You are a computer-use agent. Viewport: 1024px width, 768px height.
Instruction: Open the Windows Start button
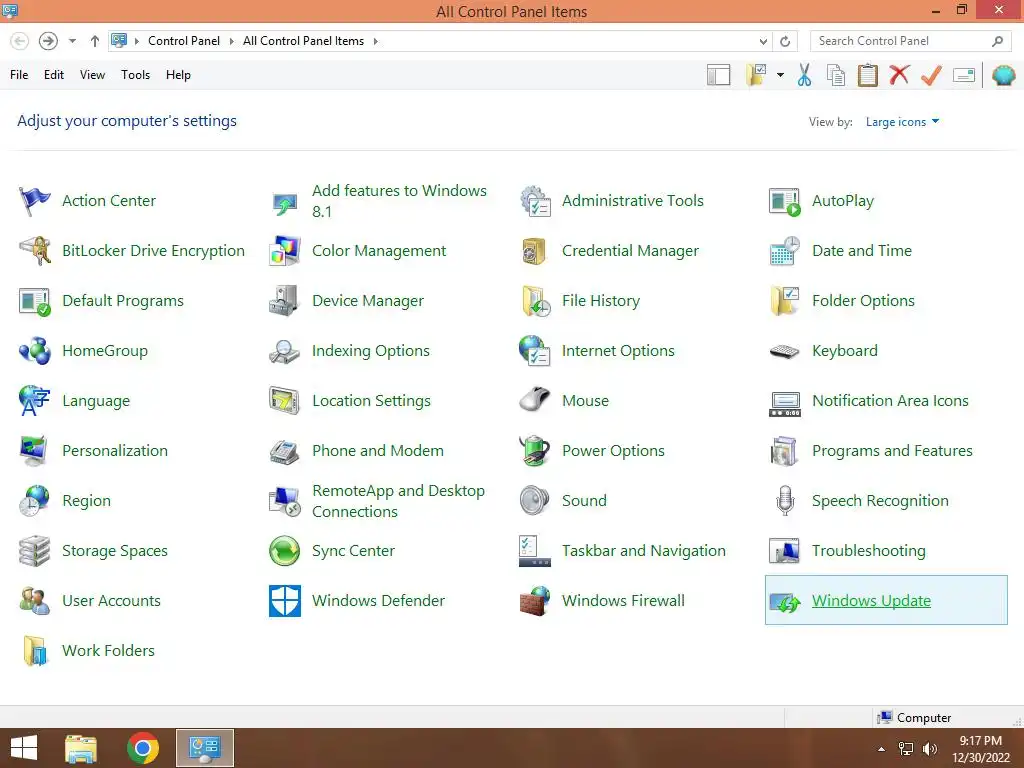pyautogui.click(x=24, y=748)
